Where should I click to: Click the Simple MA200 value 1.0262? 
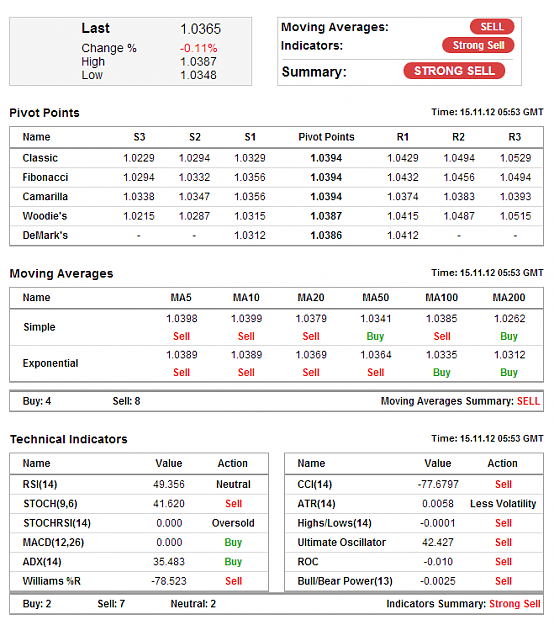[x=509, y=318]
